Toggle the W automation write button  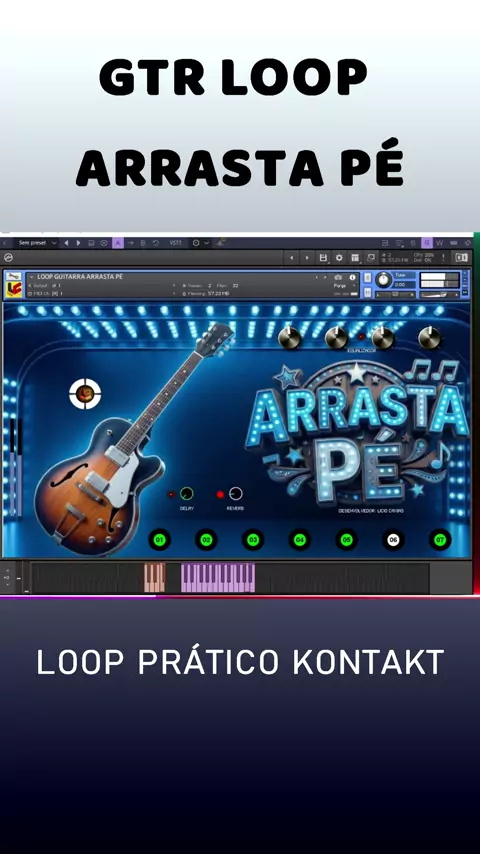click(439, 243)
